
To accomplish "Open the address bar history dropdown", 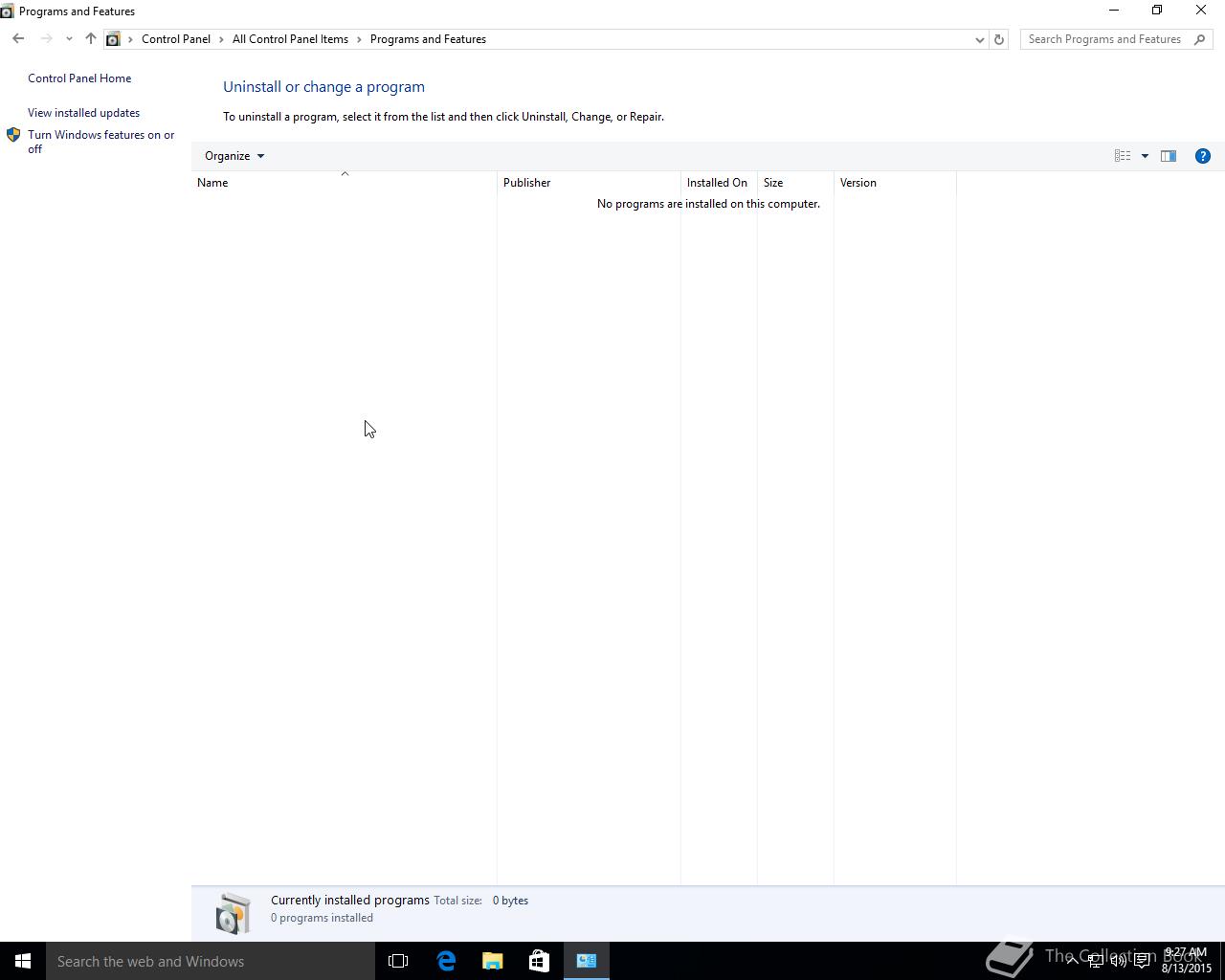I will pos(979,39).
